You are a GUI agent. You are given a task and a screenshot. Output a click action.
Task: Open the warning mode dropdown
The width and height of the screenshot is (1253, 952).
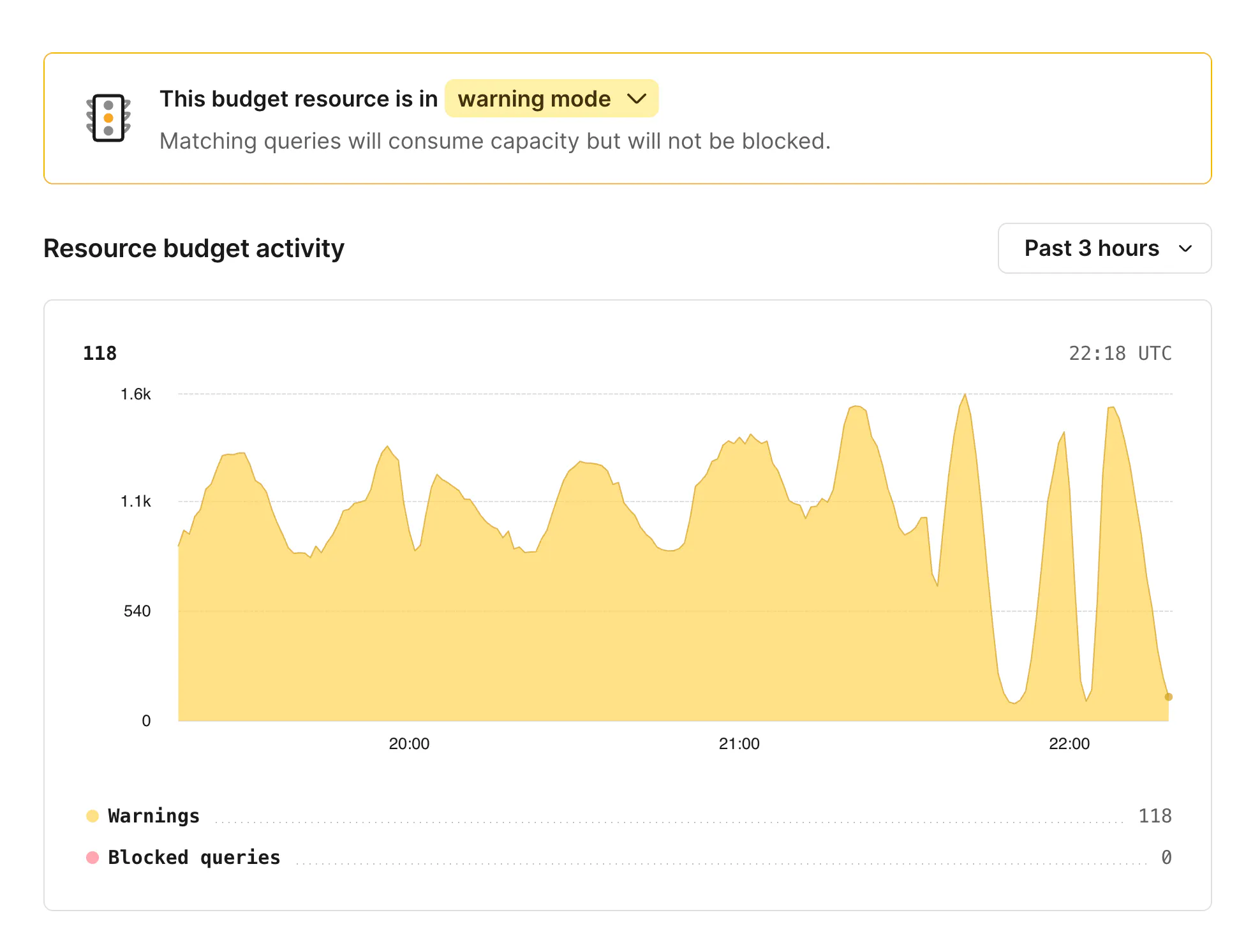(551, 99)
